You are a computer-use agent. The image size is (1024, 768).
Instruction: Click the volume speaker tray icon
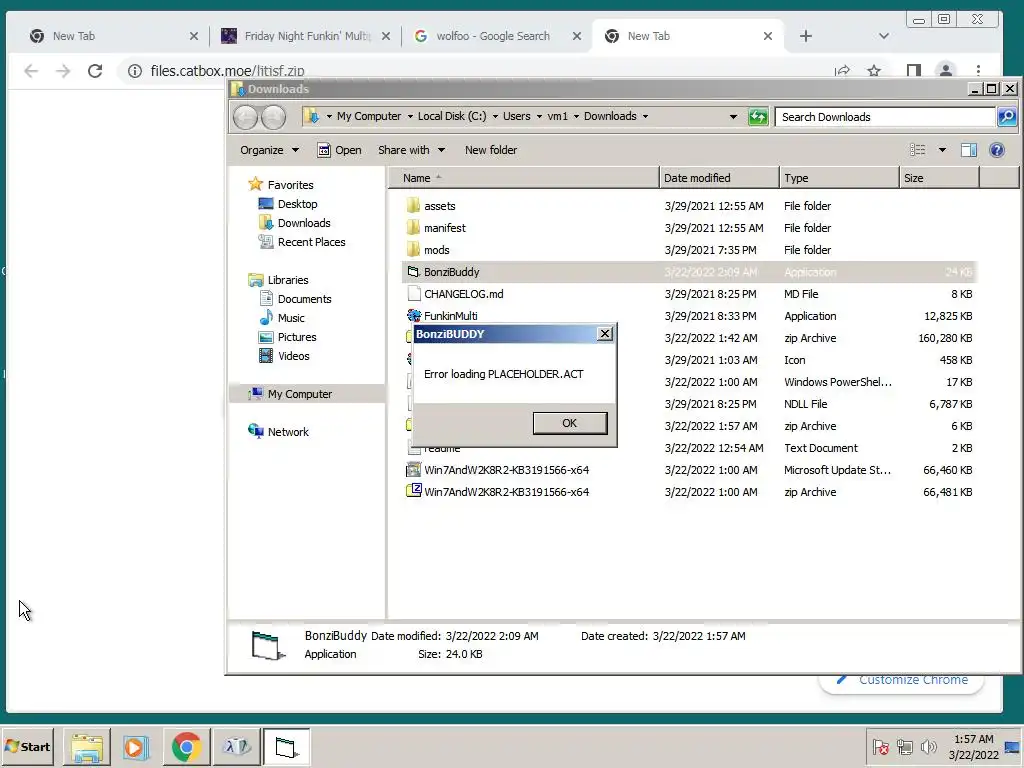(928, 746)
